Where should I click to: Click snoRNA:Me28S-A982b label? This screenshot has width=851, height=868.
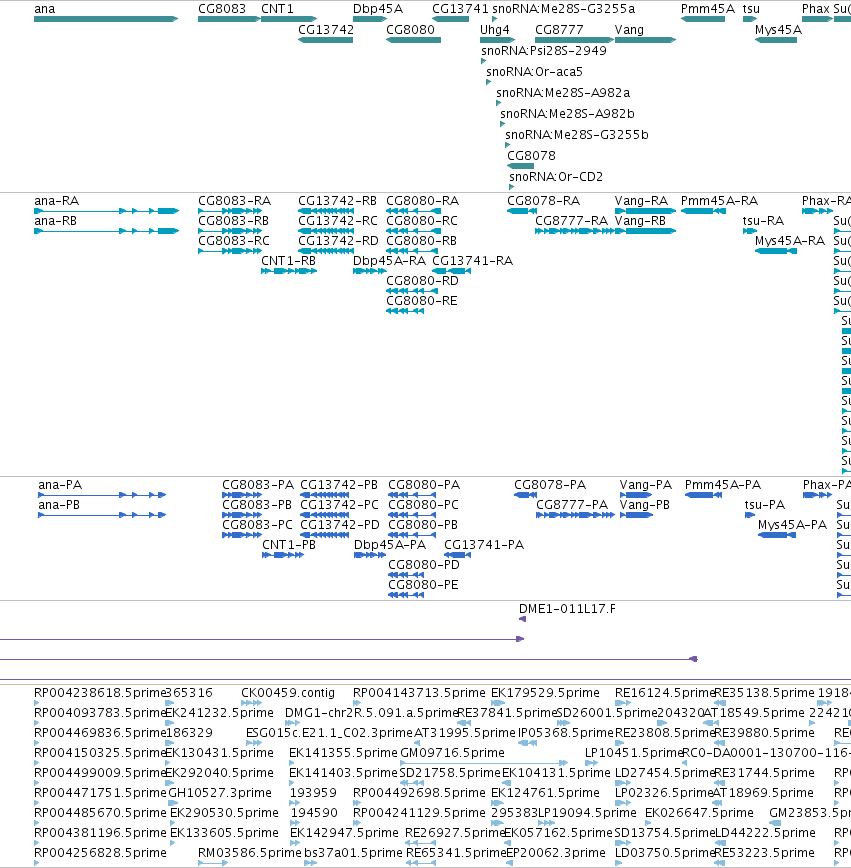coord(567,114)
